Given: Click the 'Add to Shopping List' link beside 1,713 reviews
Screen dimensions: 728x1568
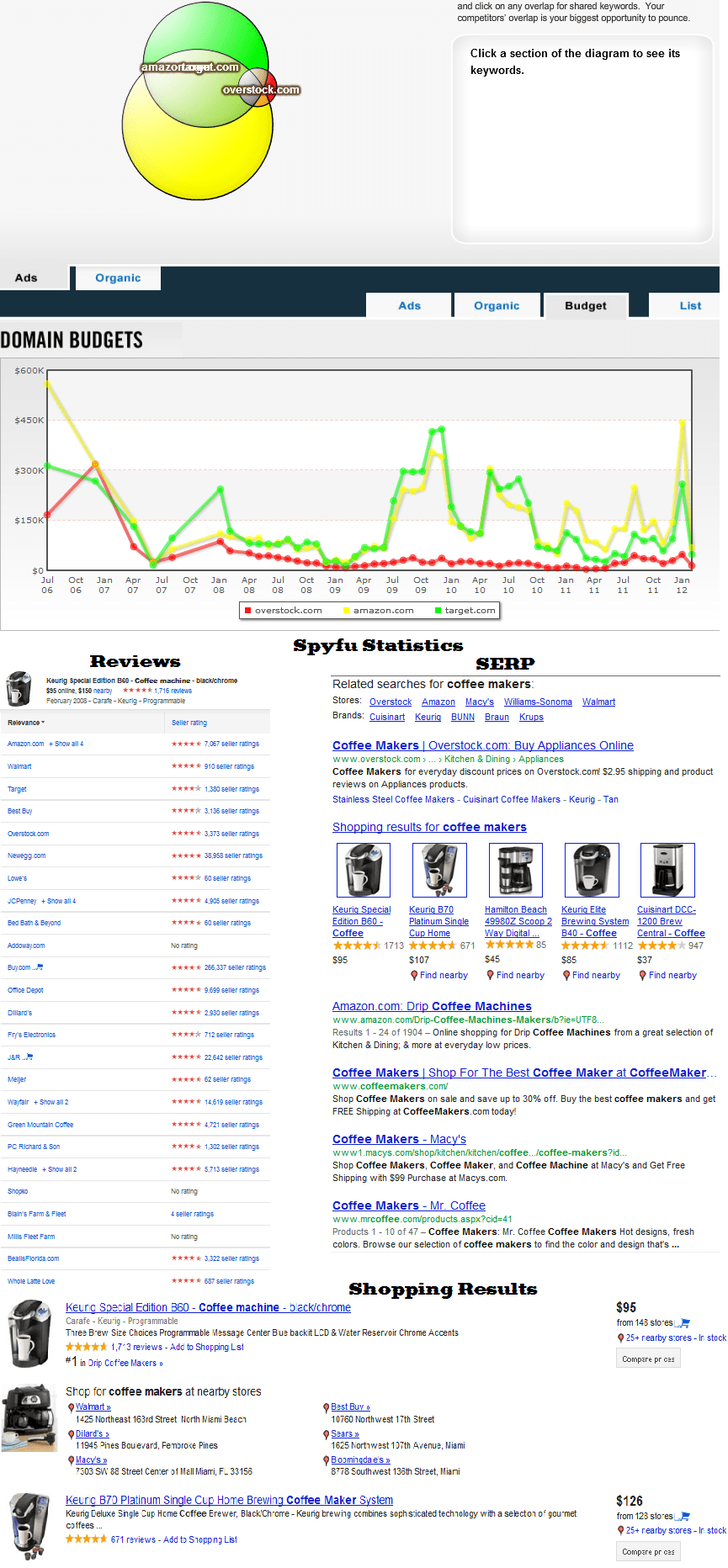Looking at the screenshot, I should click(207, 1347).
